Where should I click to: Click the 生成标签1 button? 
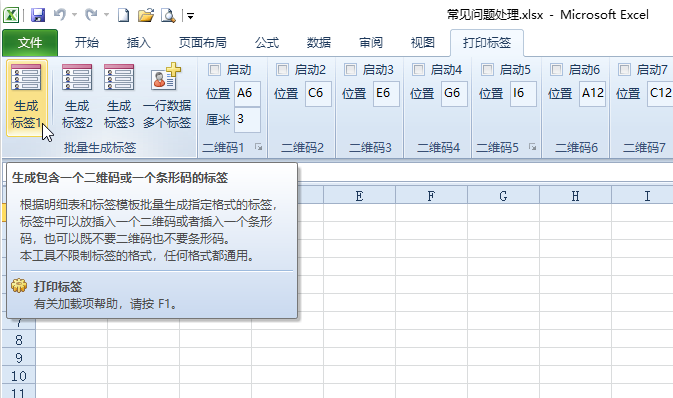point(27,97)
